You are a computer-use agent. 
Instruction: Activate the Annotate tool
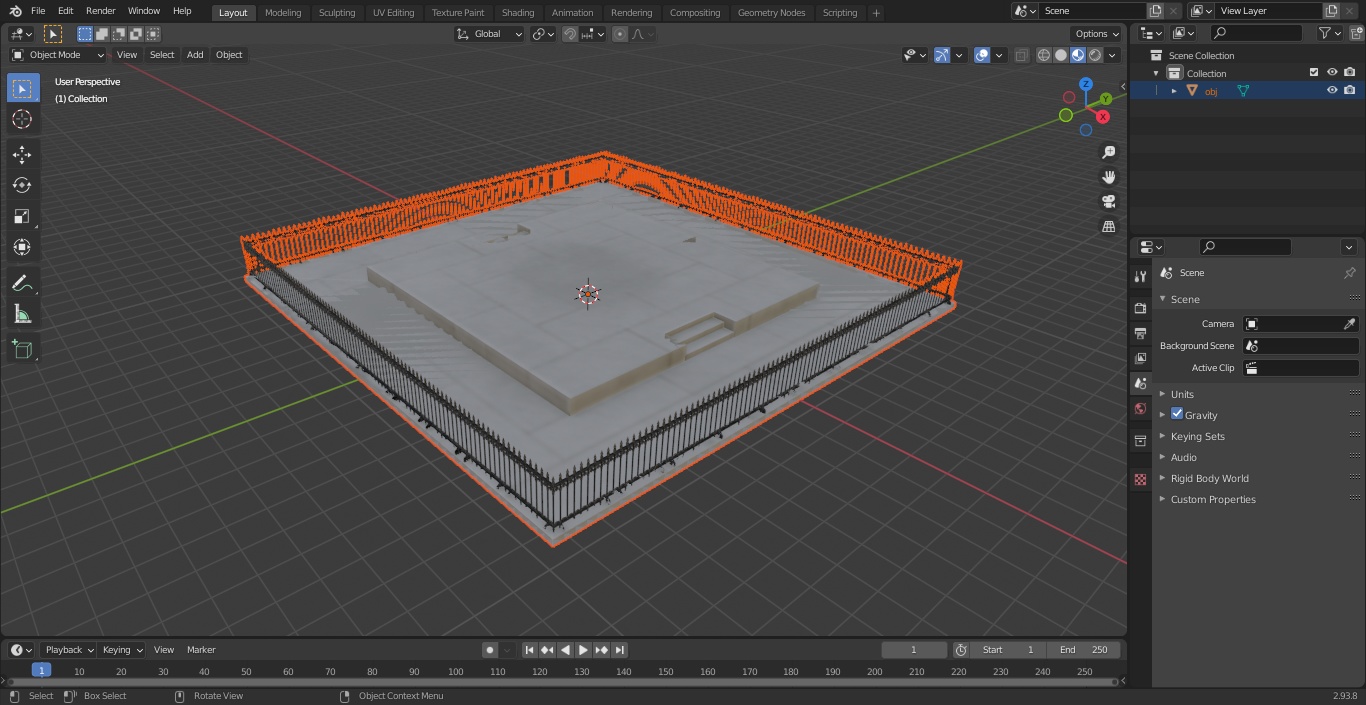point(22,284)
